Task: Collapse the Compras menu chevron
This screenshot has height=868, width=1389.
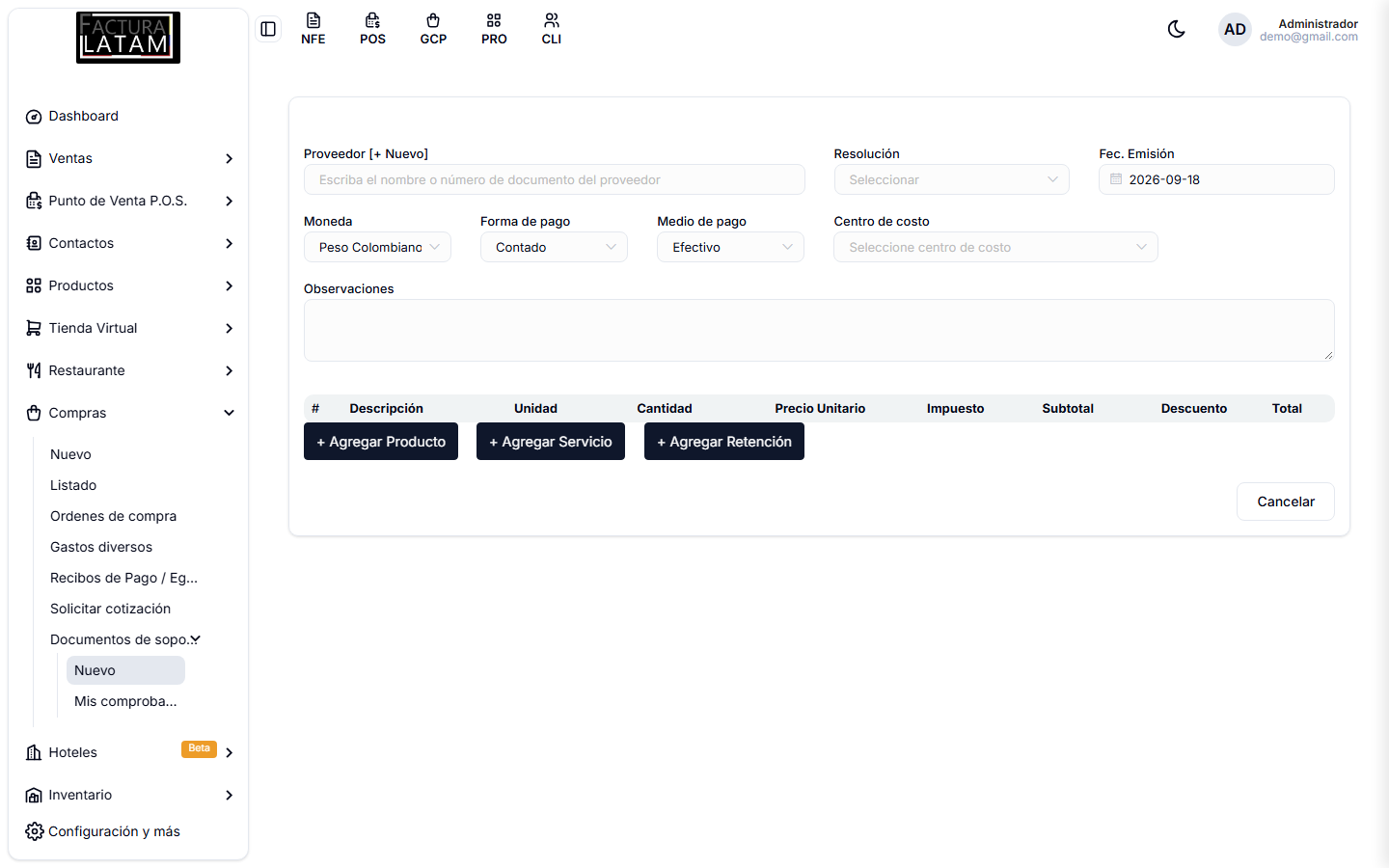Action: (229, 413)
